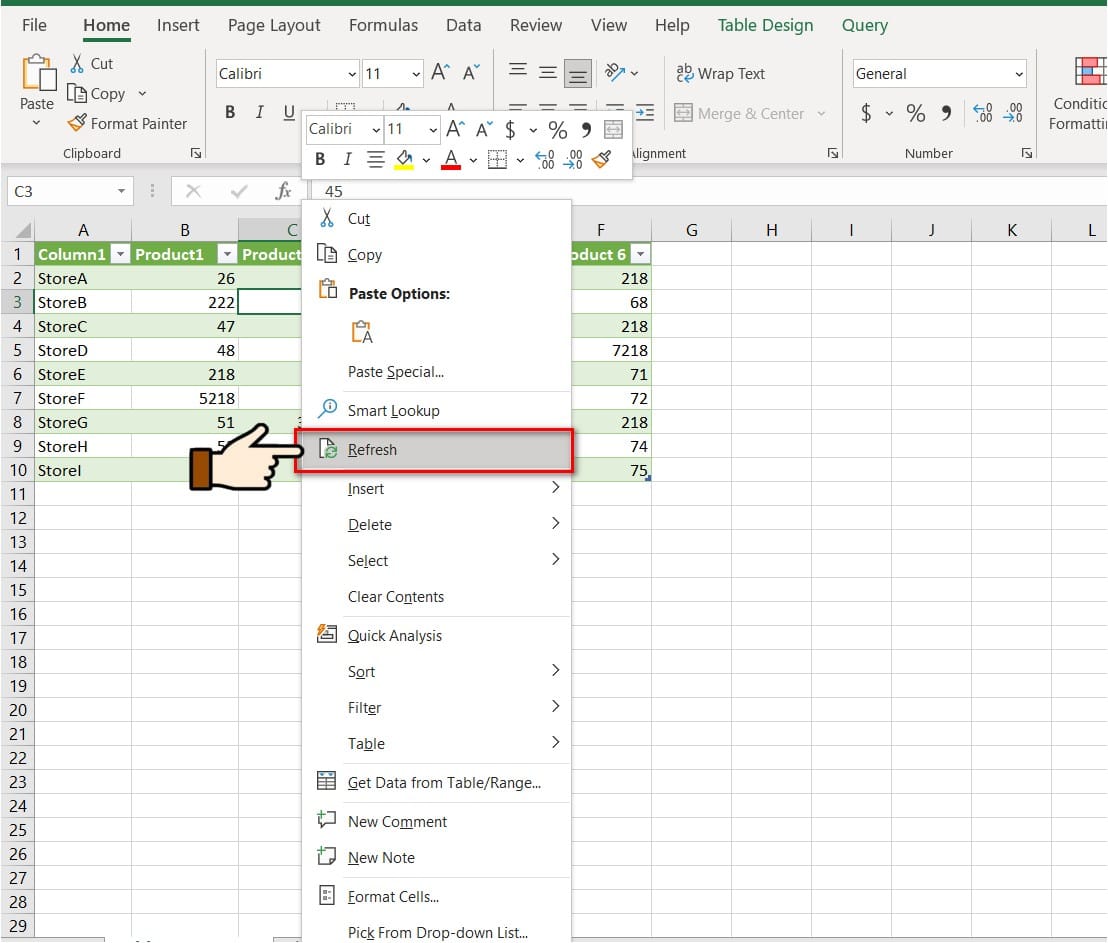This screenshot has width=1108, height=943.
Task: Toggle Bold in the ribbon Font group
Action: tap(230, 112)
